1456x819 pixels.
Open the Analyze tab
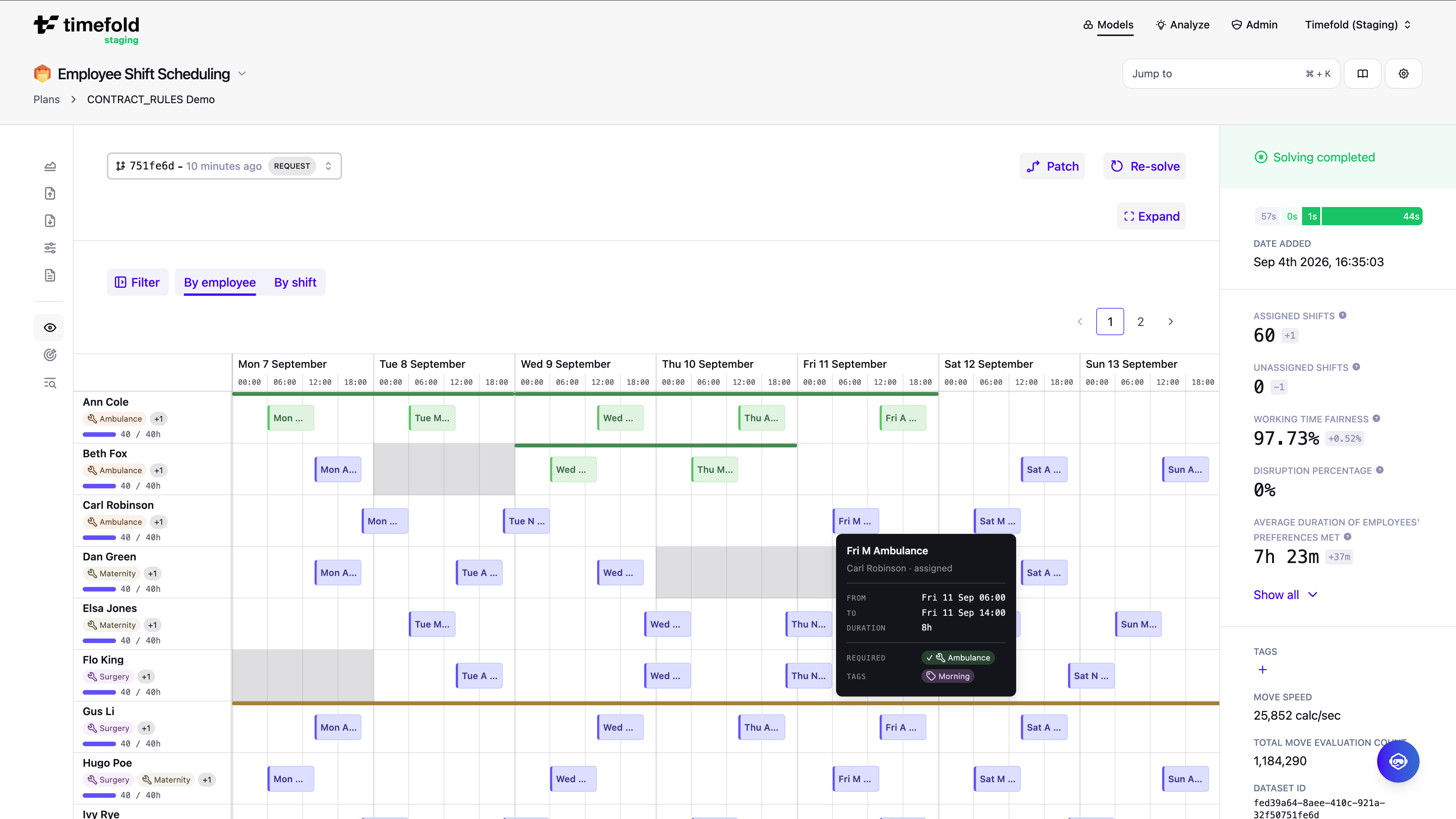(x=1183, y=25)
